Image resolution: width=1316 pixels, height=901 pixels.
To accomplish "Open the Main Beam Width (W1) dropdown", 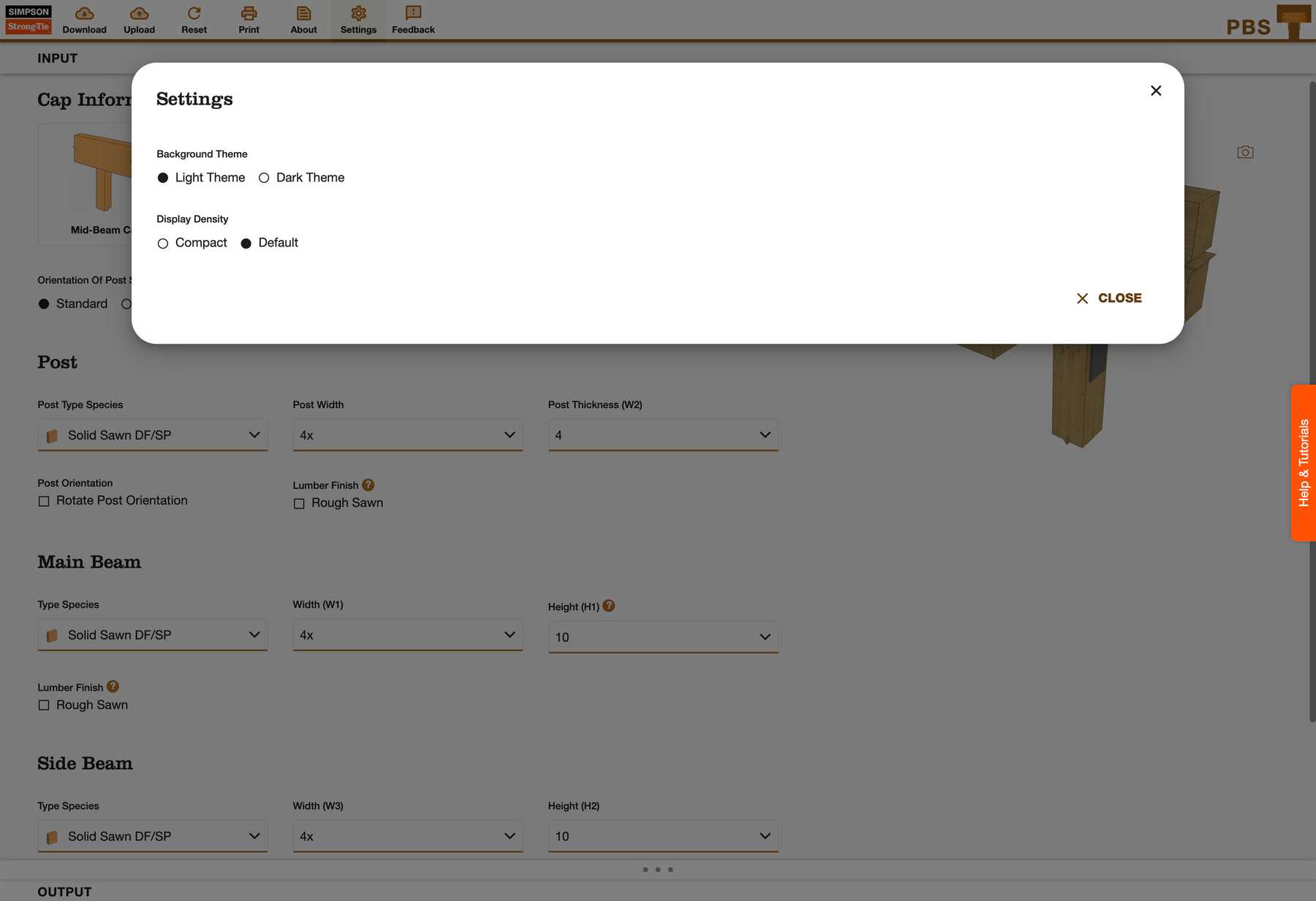I will pos(407,635).
